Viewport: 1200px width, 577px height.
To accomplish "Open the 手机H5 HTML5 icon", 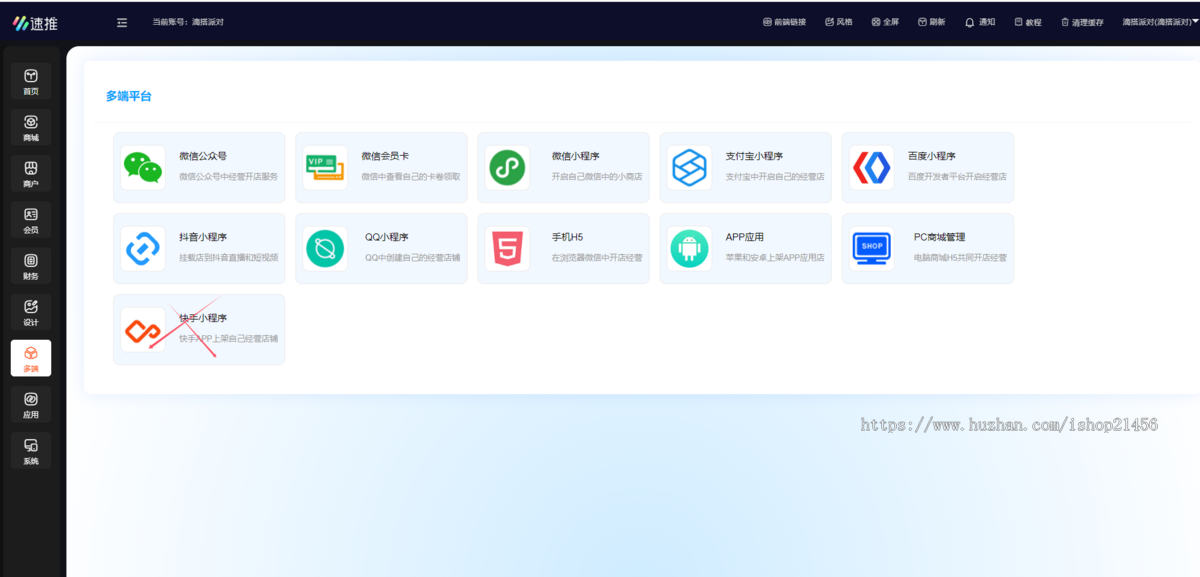I will 507,248.
